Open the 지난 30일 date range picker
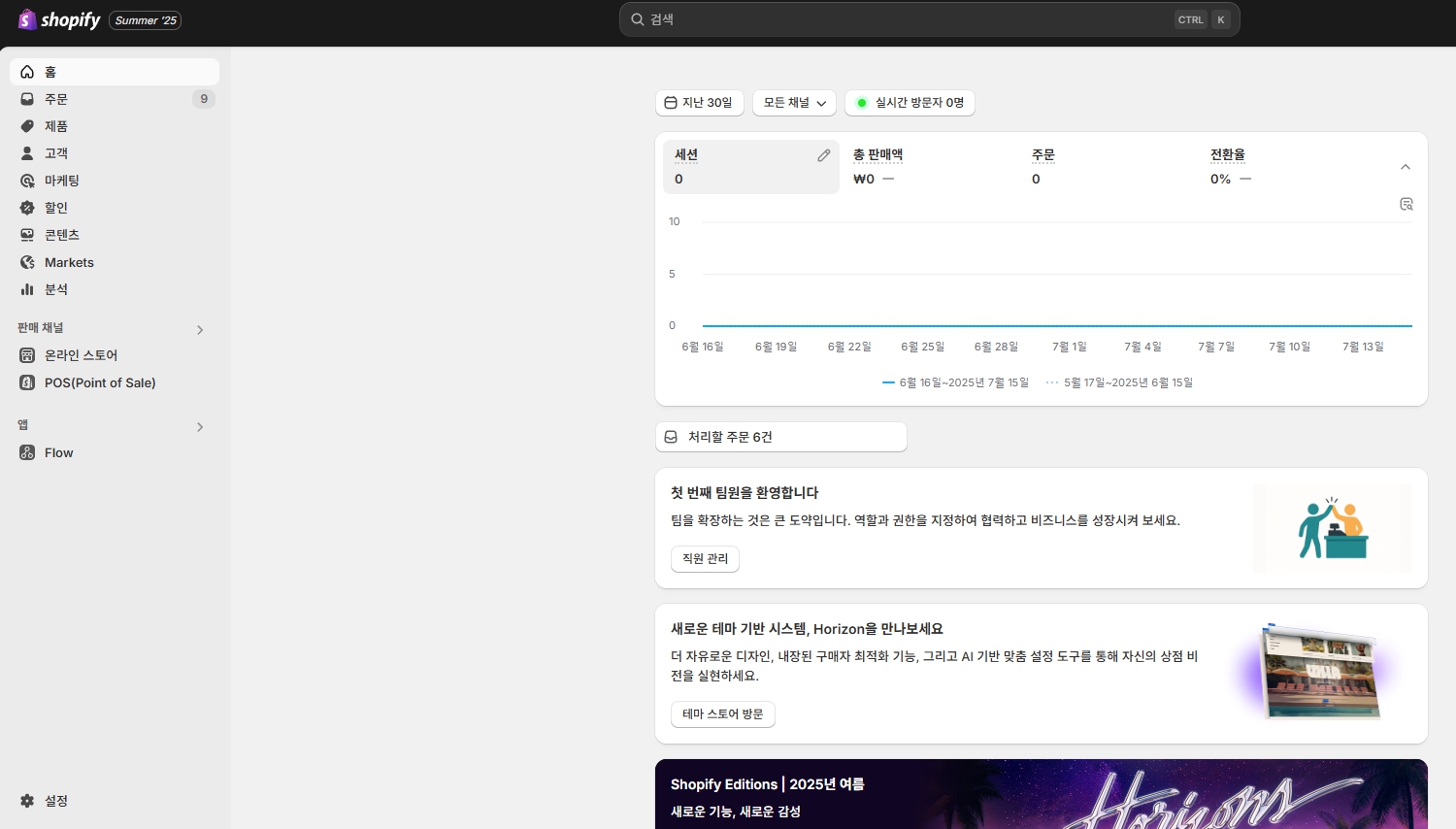The height and width of the screenshot is (829, 1456). tap(699, 103)
